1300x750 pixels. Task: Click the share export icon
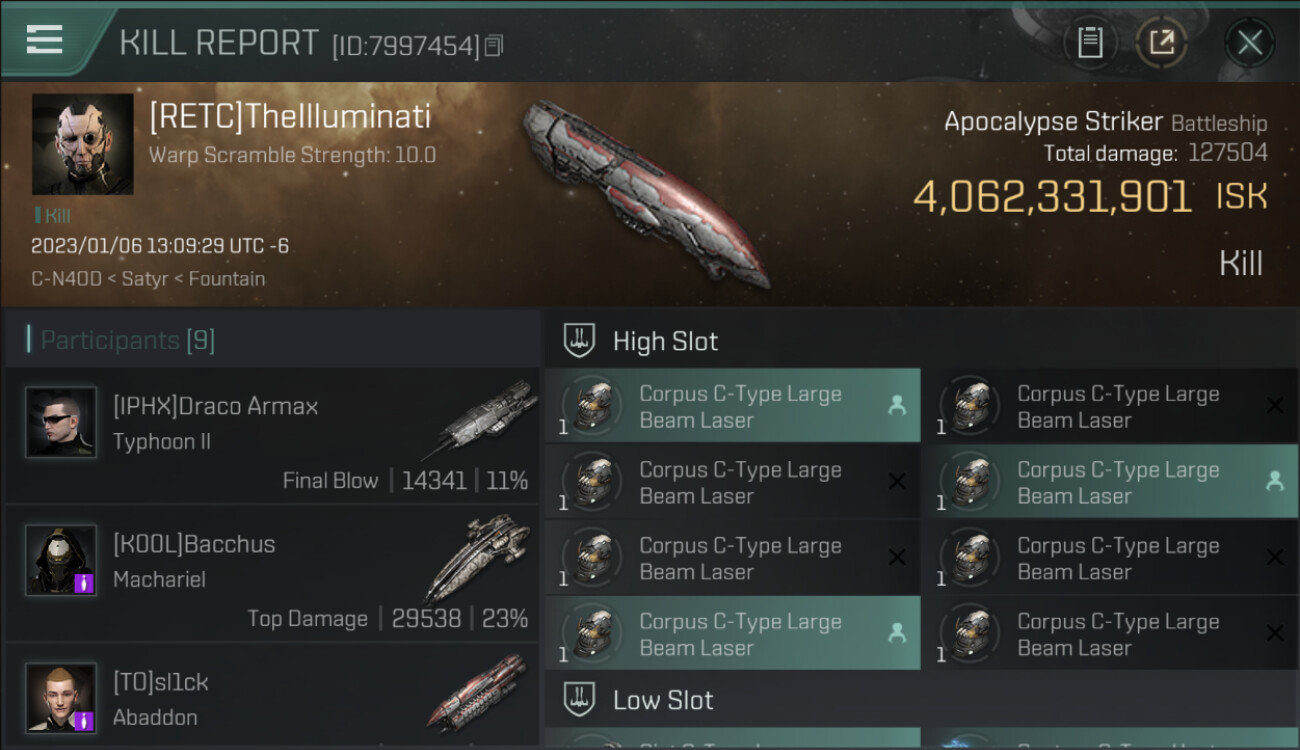pyautogui.click(x=1162, y=43)
